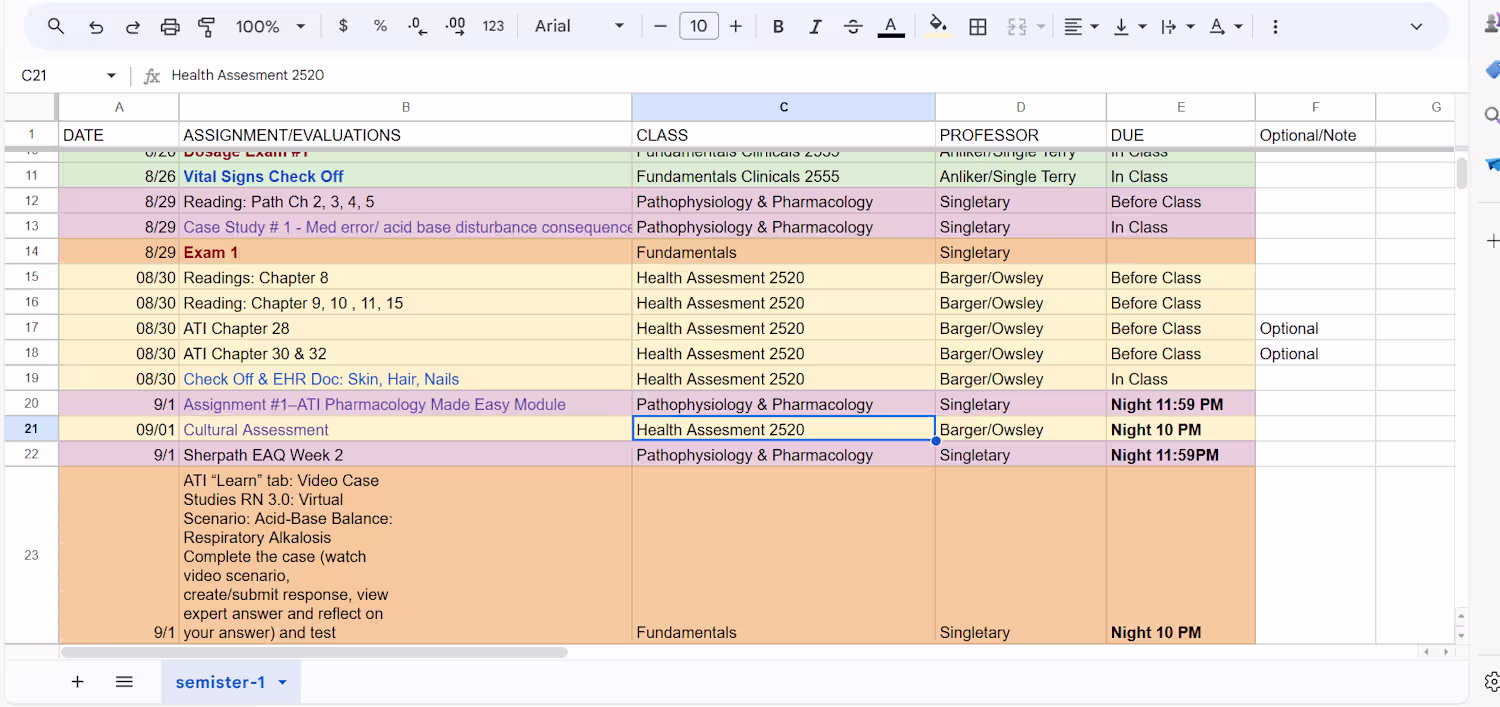The height and width of the screenshot is (707, 1500).
Task: Increase the font size
Action: point(736,26)
